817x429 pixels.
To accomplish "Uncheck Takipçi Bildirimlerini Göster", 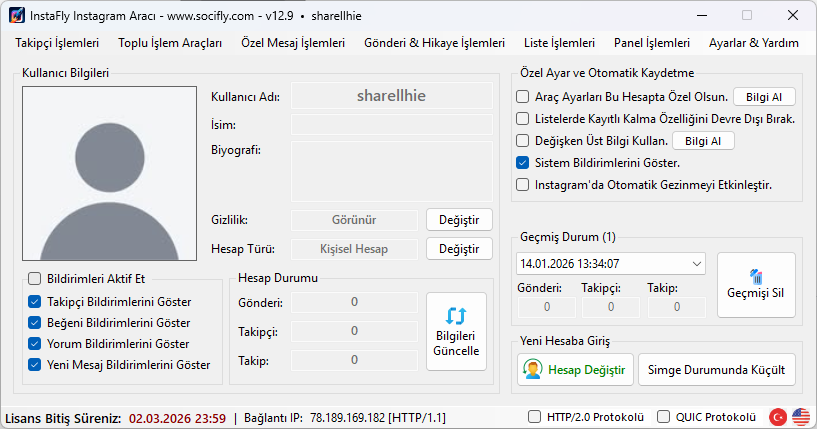I will coord(34,302).
